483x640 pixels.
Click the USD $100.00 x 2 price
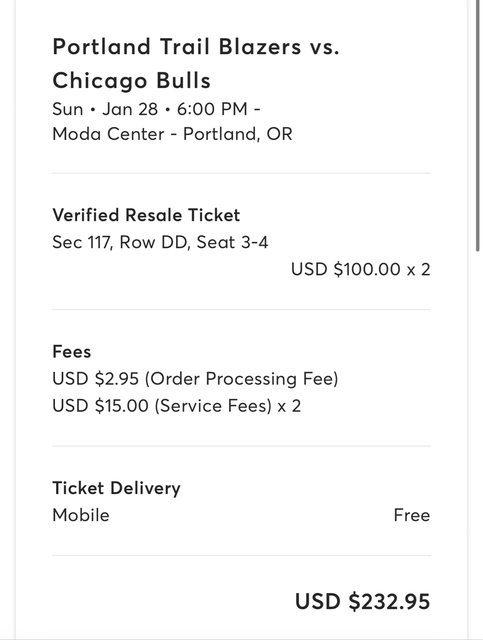coord(361,269)
